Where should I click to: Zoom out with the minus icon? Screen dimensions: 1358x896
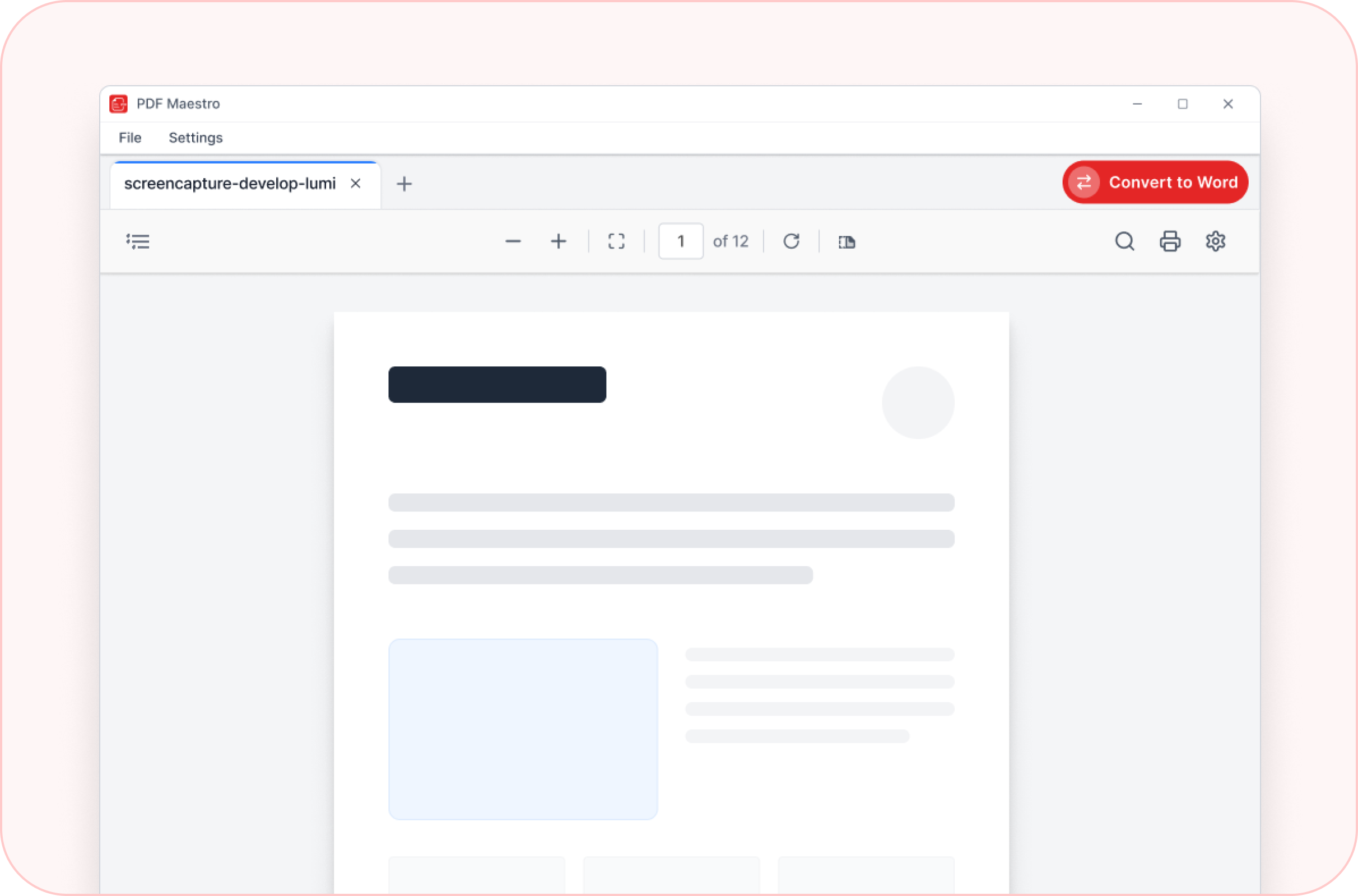(513, 241)
